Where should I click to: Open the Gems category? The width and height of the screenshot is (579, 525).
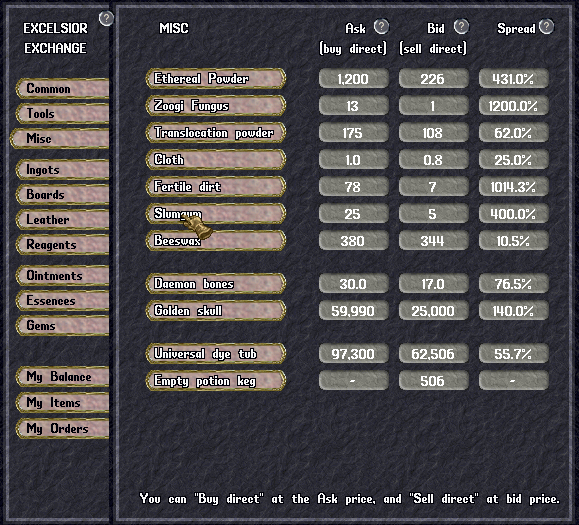(x=63, y=326)
